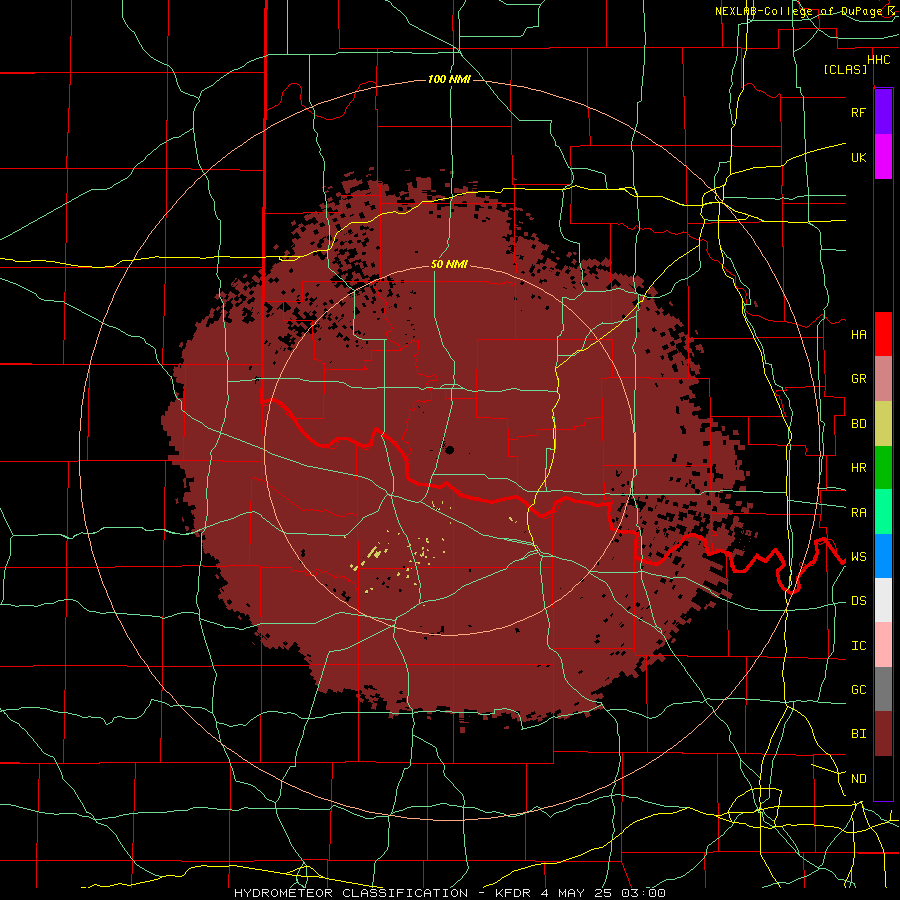Click the 'GR' legend label
Screen dimensions: 900x900
(x=858, y=379)
